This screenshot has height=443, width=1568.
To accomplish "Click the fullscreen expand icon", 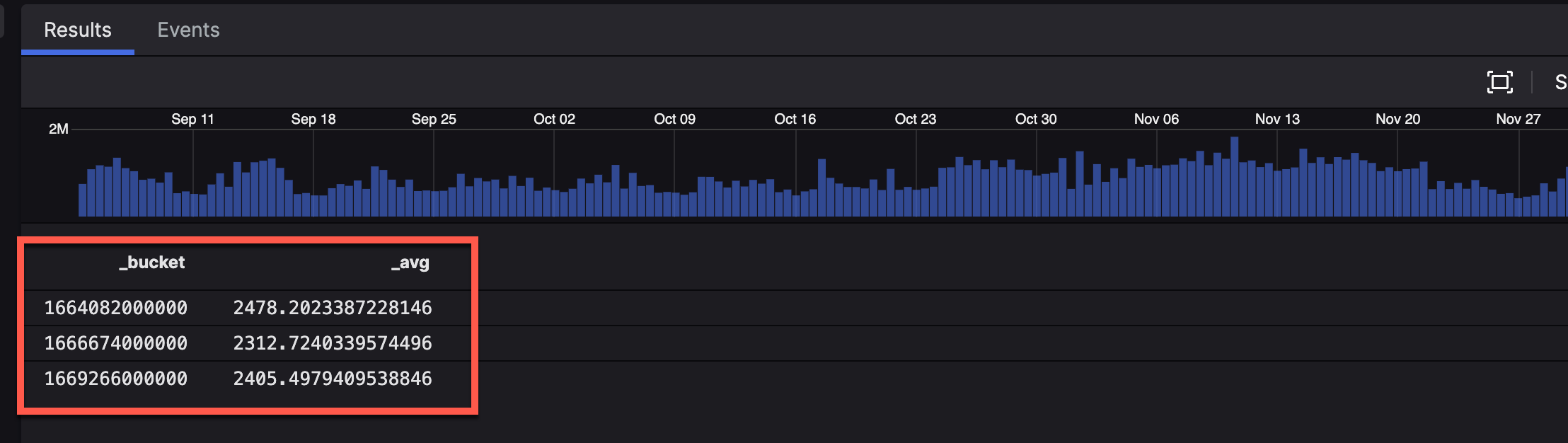I will tap(1499, 82).
